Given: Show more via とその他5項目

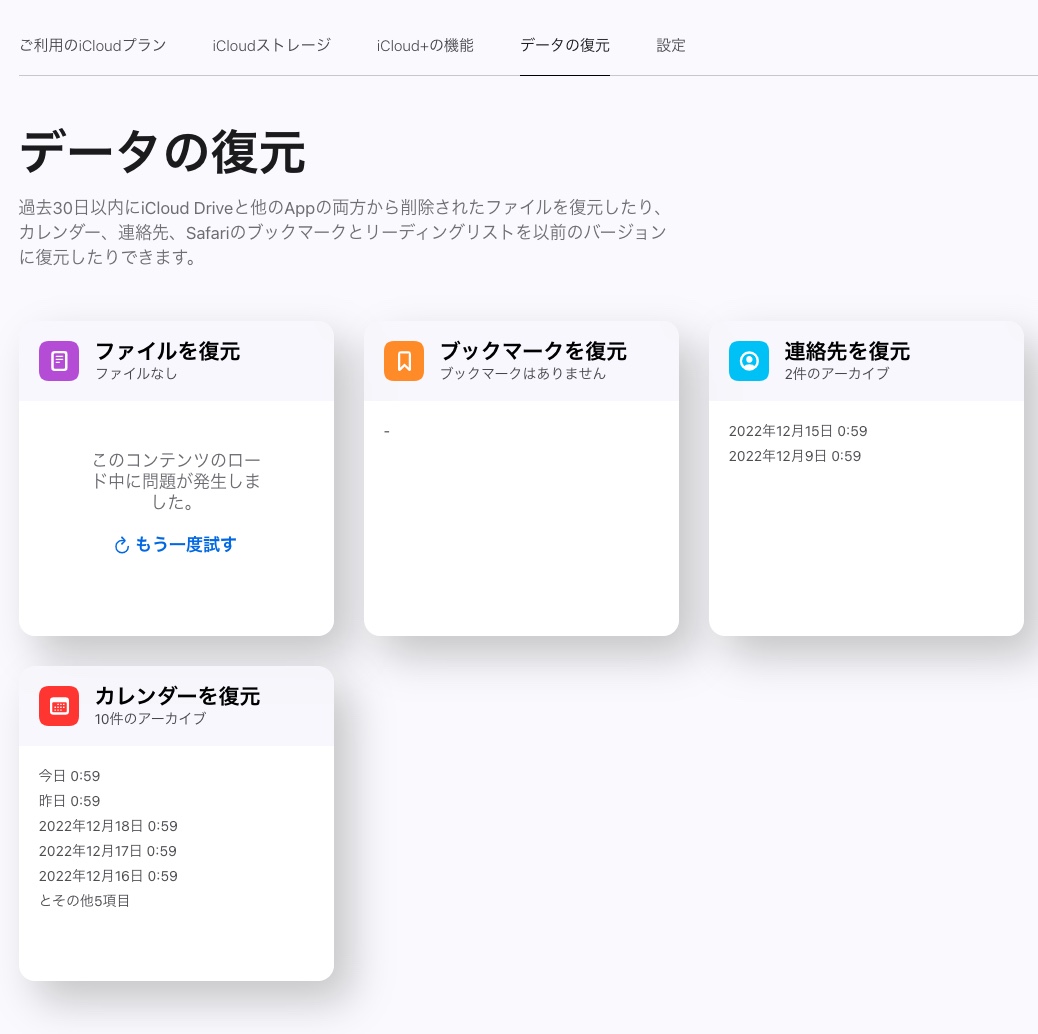Looking at the screenshot, I should (84, 901).
